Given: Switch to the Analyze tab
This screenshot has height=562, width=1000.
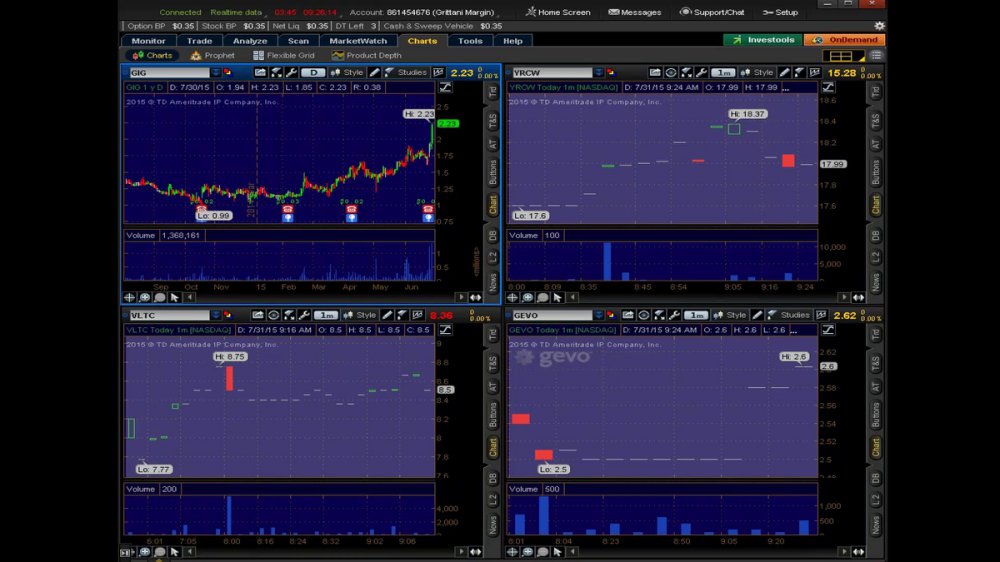Looking at the screenshot, I should [250, 41].
